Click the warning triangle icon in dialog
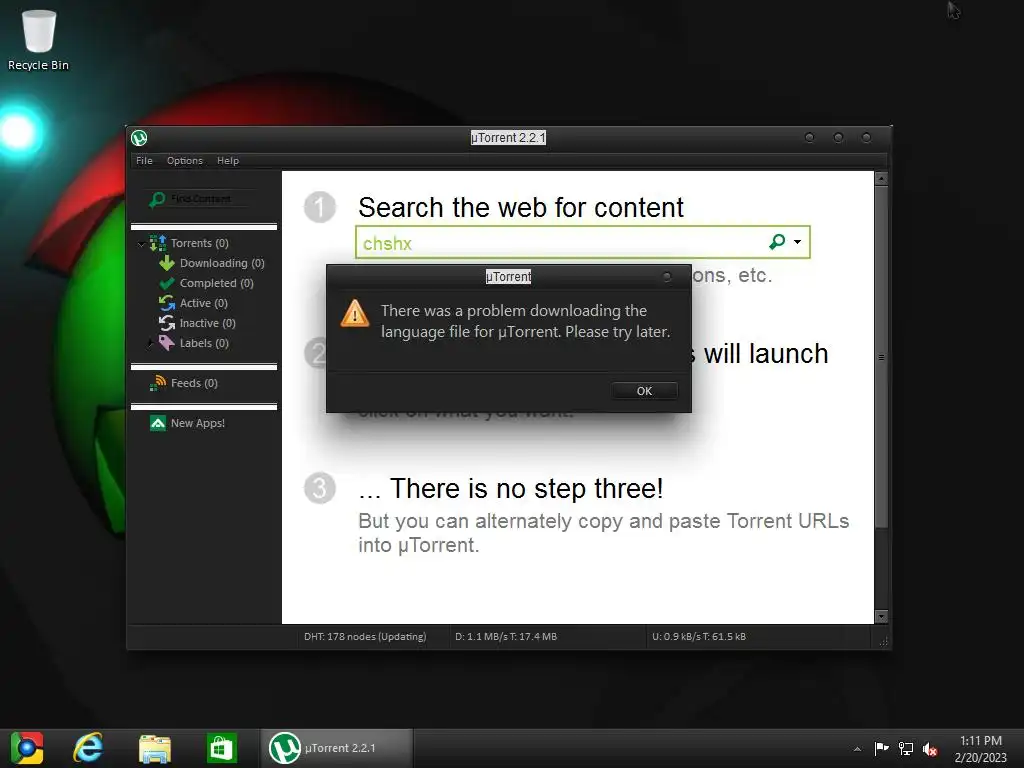 [x=355, y=314]
